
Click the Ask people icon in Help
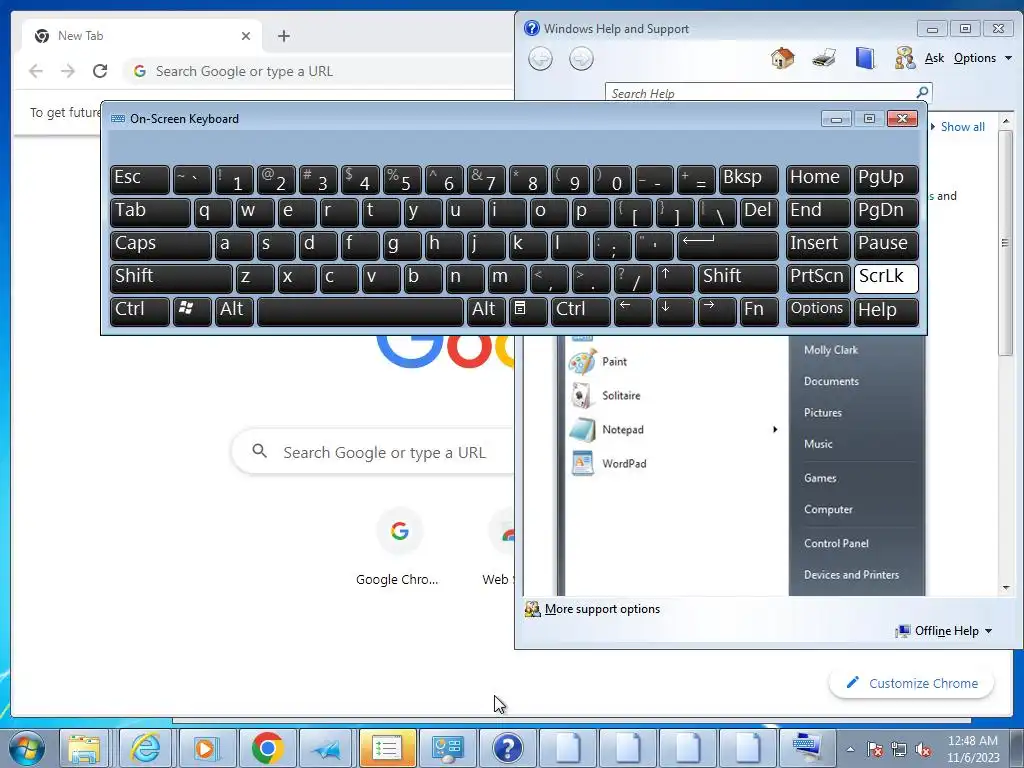(905, 58)
